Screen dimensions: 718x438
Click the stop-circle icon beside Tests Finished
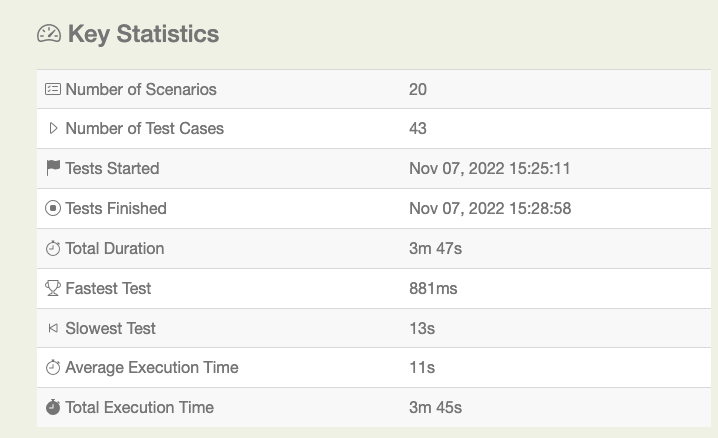[x=53, y=208]
